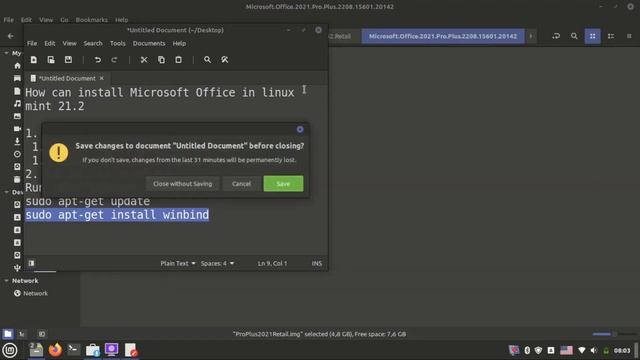Show tree view button in file manager status bar
The width and height of the screenshot is (640, 360).
tap(22, 334)
